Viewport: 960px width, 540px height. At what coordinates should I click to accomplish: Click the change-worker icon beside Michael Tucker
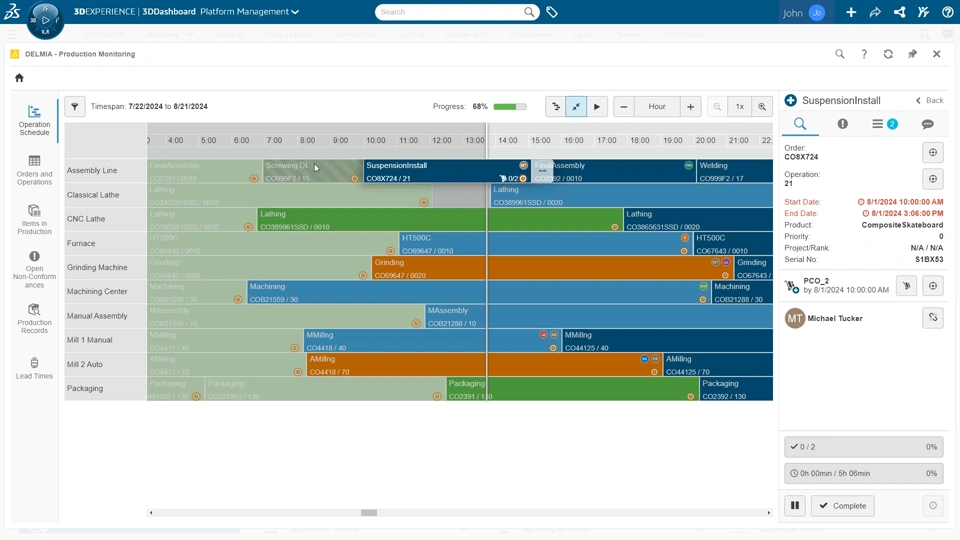coord(932,318)
